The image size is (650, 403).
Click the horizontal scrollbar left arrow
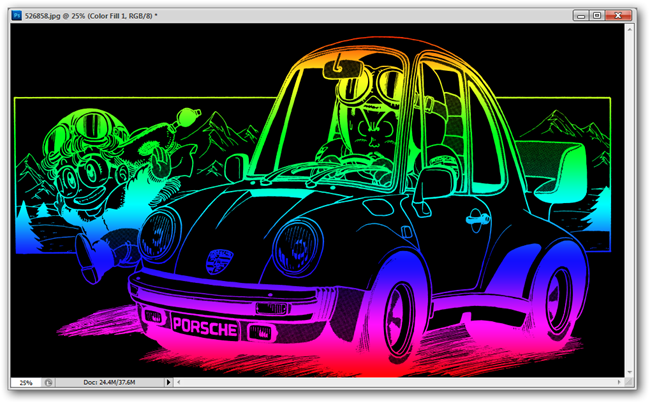(179, 382)
